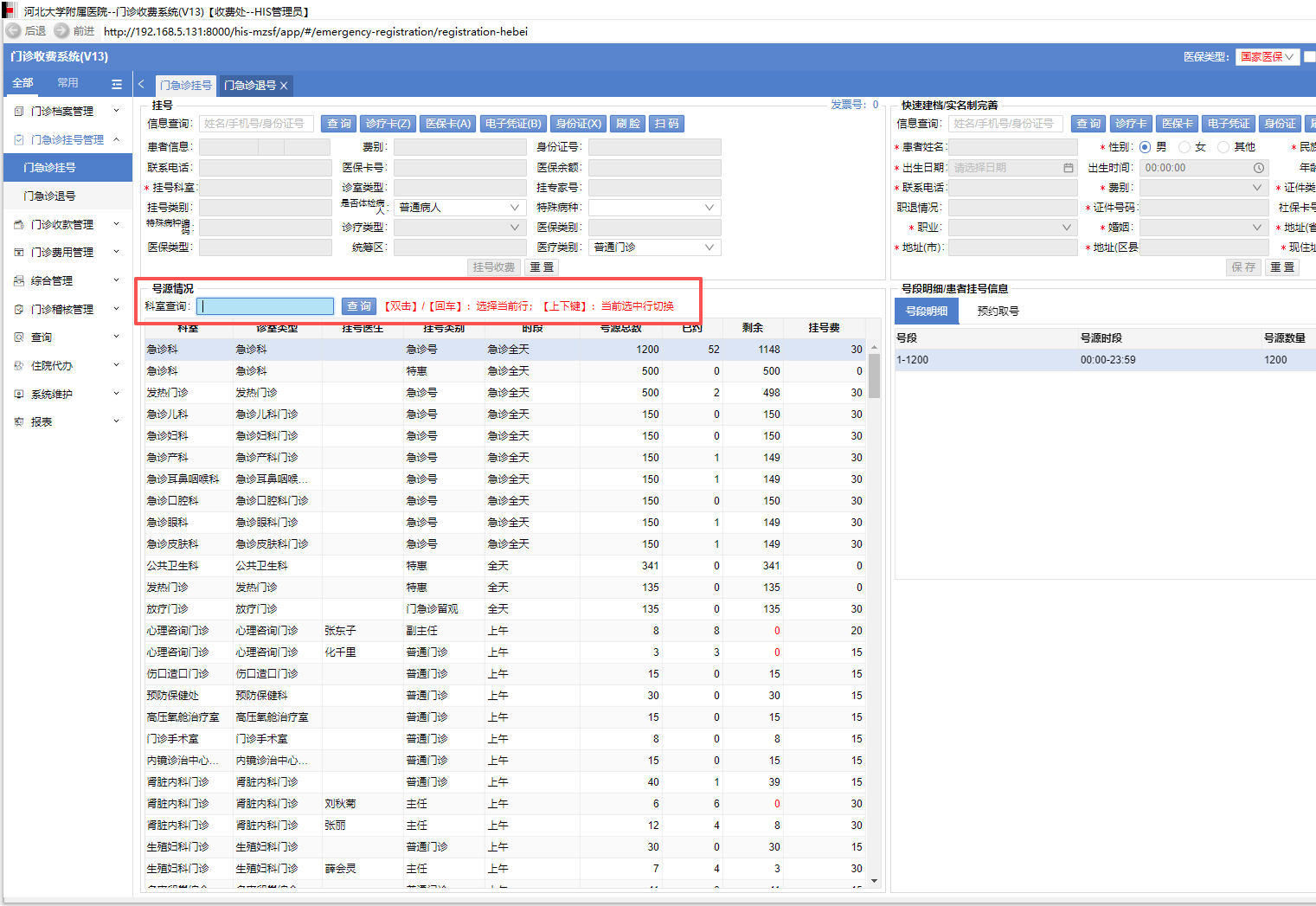Click the 电子凭证(B) button

pyautogui.click(x=513, y=124)
